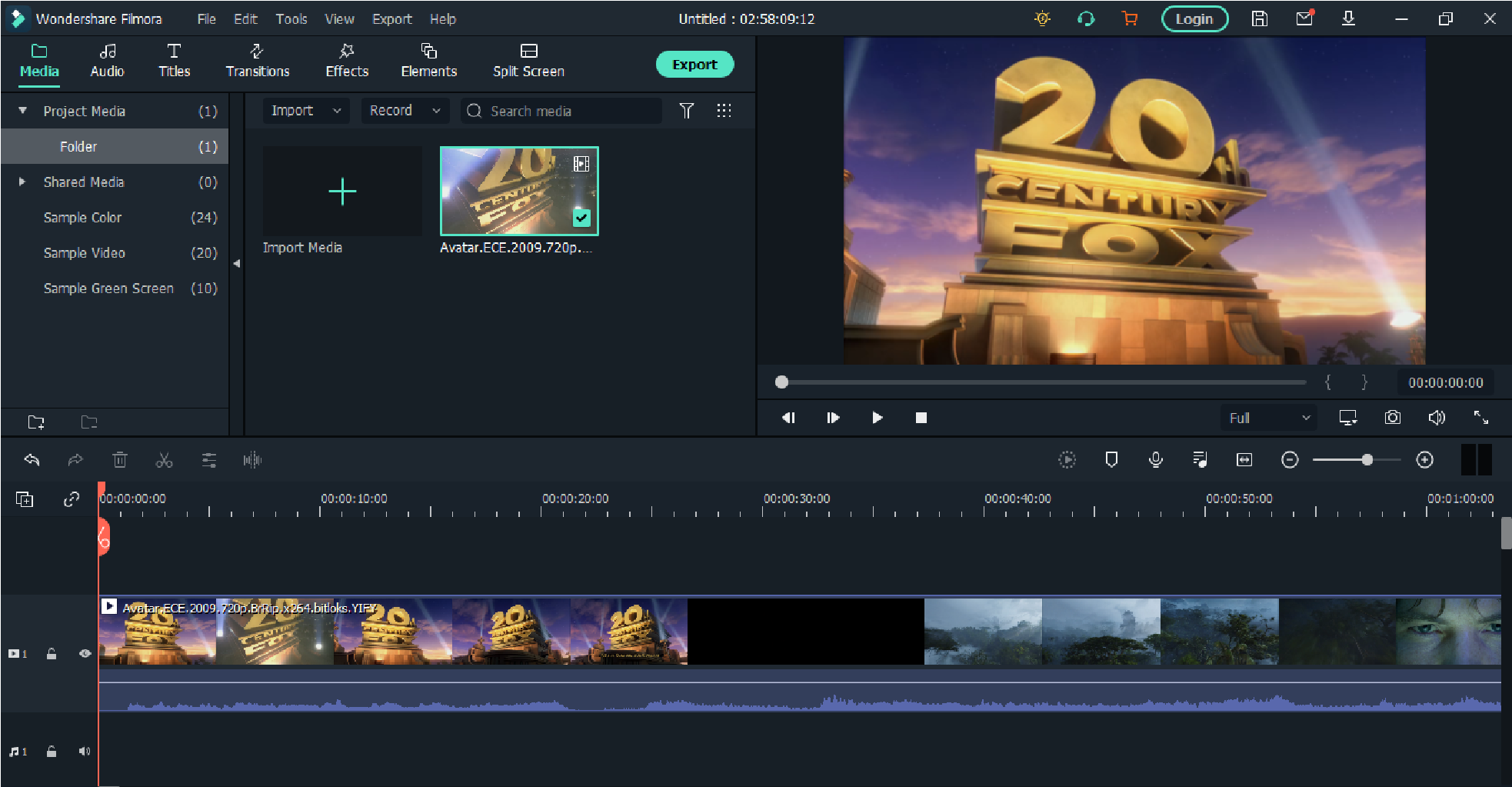Open the audio mixer icon
Viewport: 1512px width, 787px height.
pos(1200,460)
